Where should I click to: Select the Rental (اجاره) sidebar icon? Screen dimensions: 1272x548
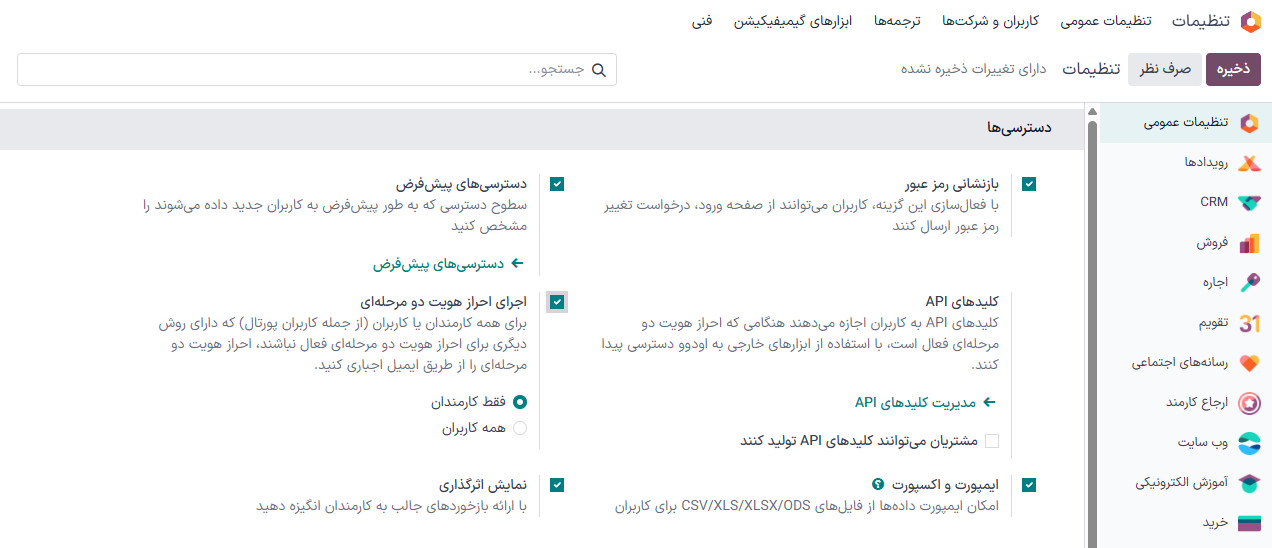point(1249,283)
